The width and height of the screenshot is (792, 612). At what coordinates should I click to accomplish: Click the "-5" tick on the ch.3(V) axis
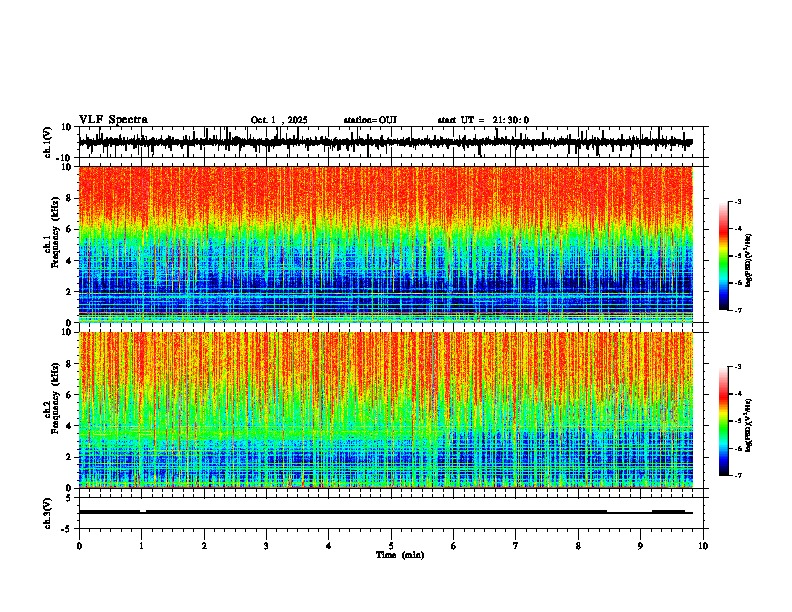67,529
